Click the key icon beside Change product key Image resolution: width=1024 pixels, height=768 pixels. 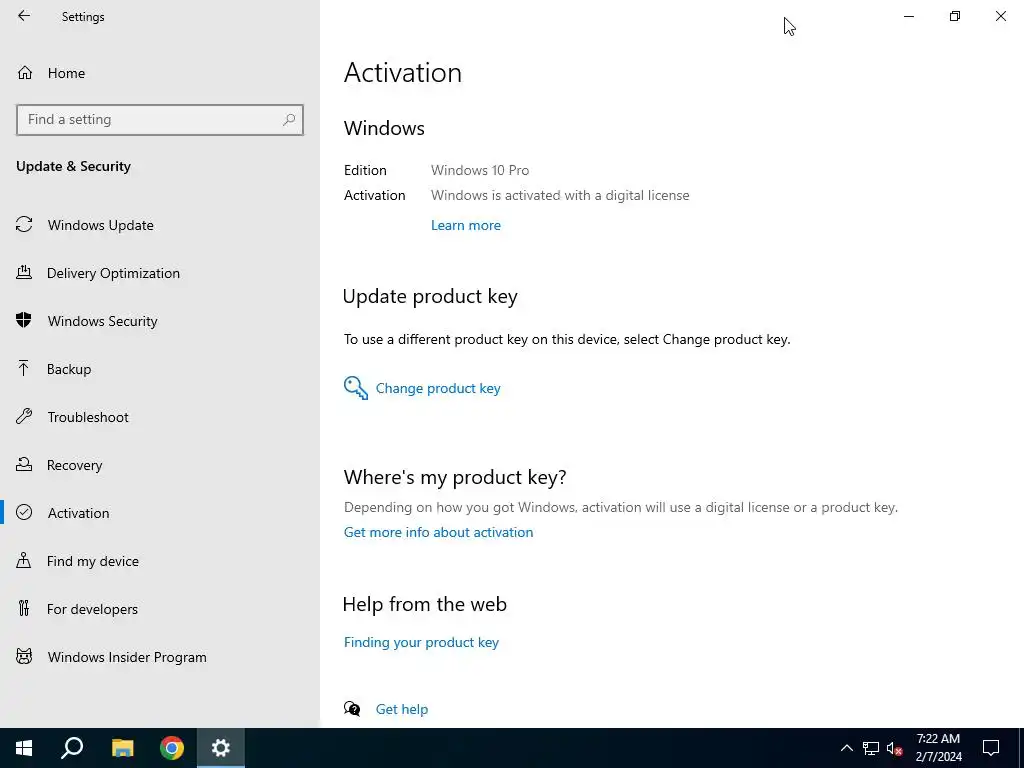click(356, 388)
